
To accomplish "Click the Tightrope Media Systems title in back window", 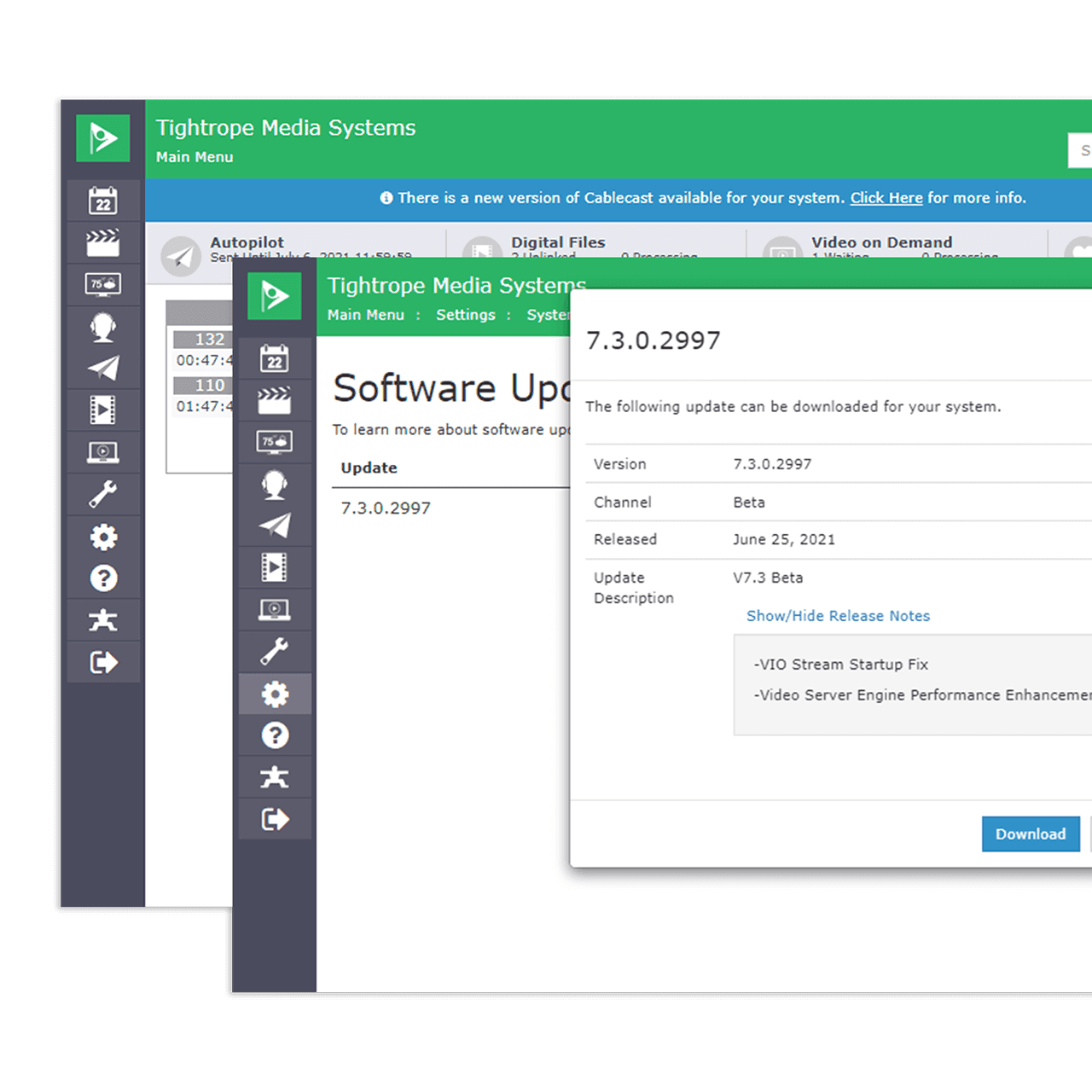I will click(286, 128).
